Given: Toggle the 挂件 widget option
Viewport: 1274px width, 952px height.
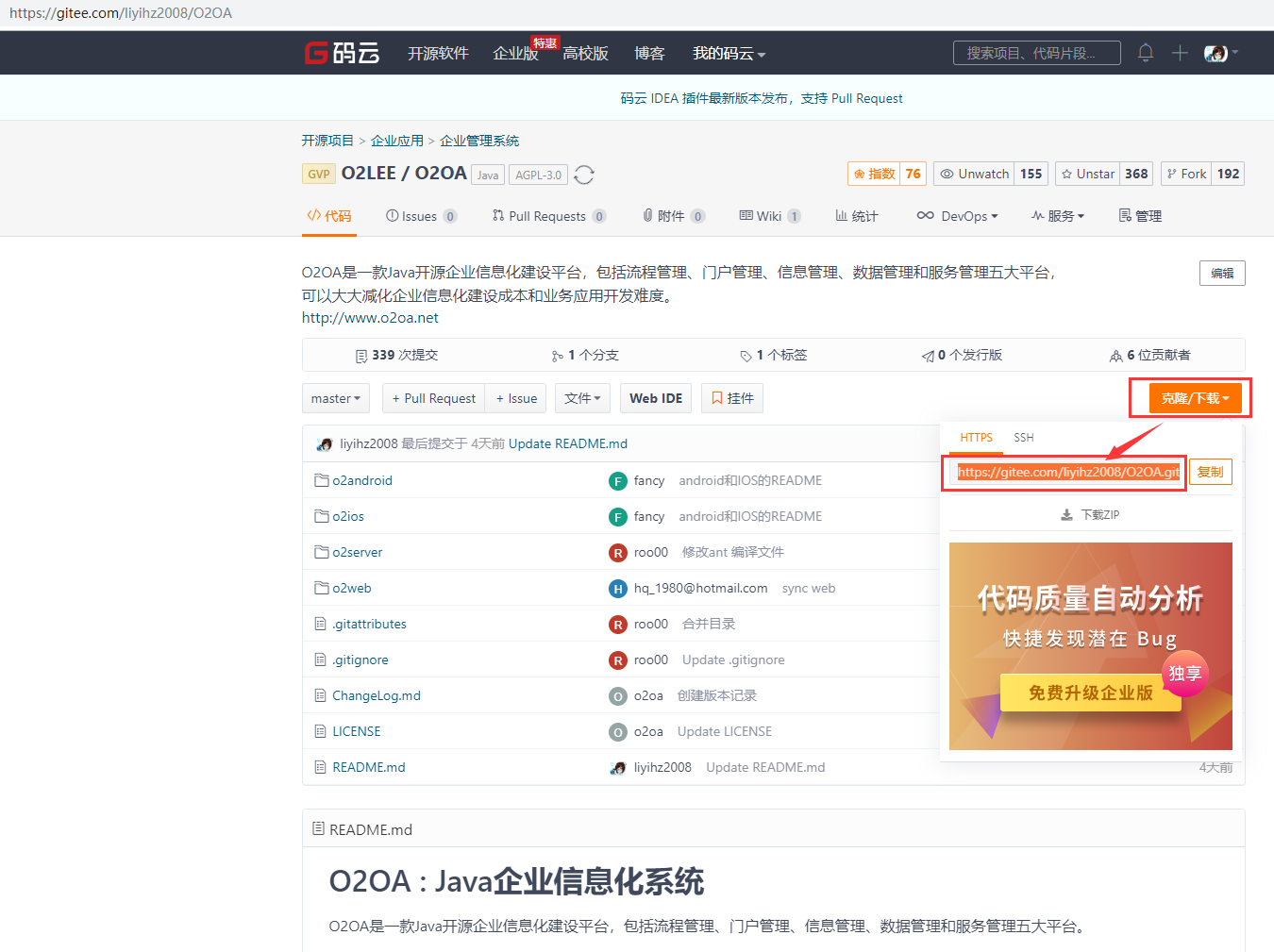Looking at the screenshot, I should pos(731,397).
